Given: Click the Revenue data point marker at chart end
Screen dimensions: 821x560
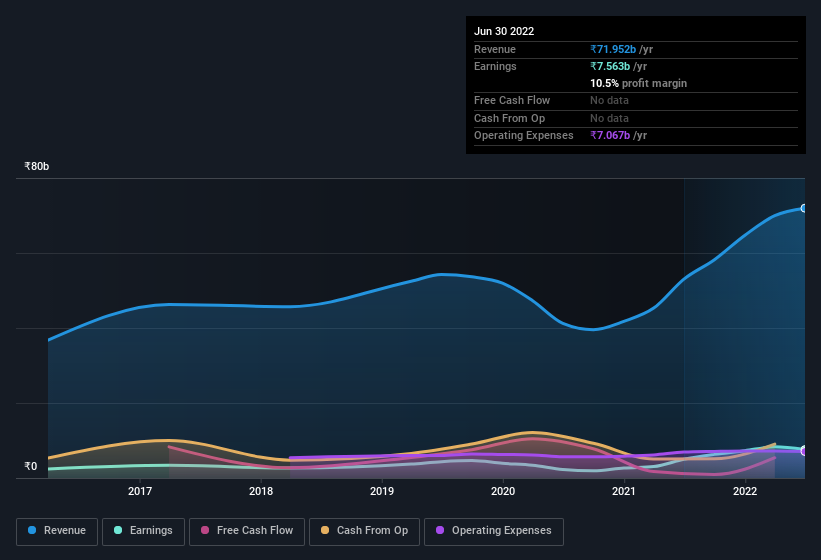Looking at the screenshot, I should pyautogui.click(x=804, y=208).
